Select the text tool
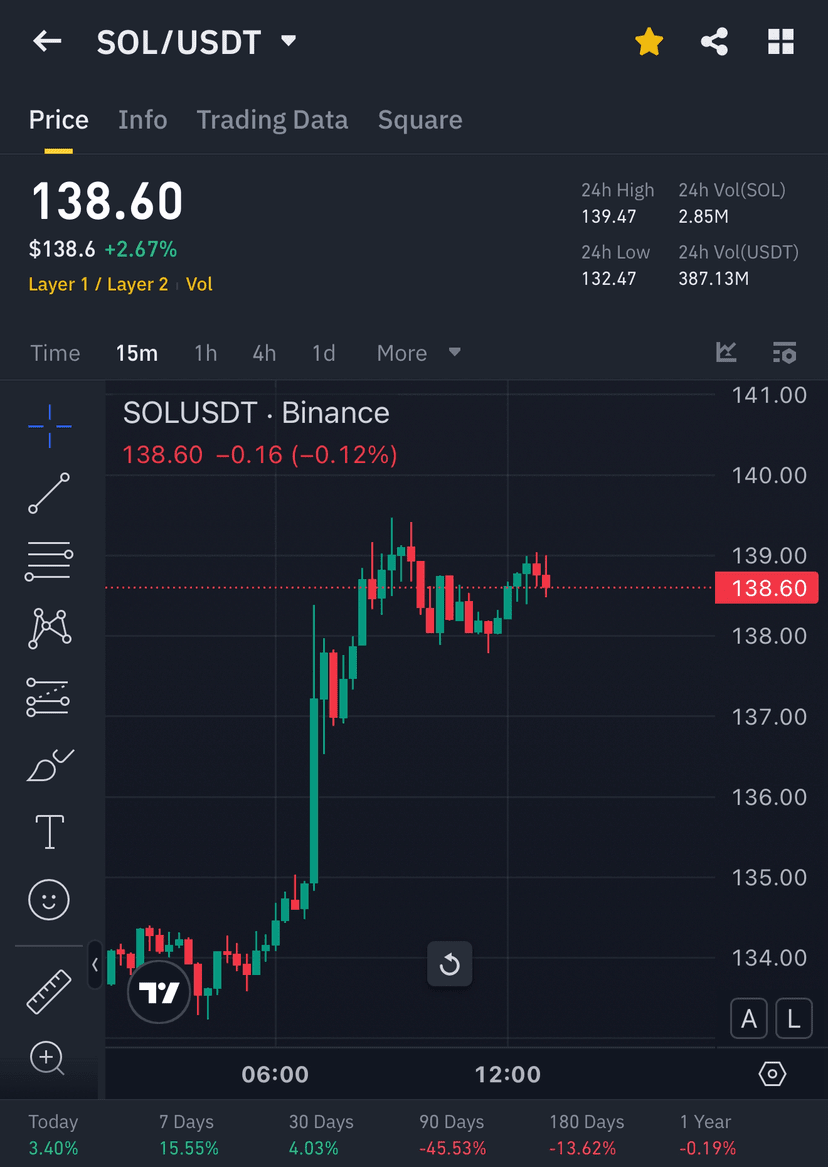 click(50, 831)
